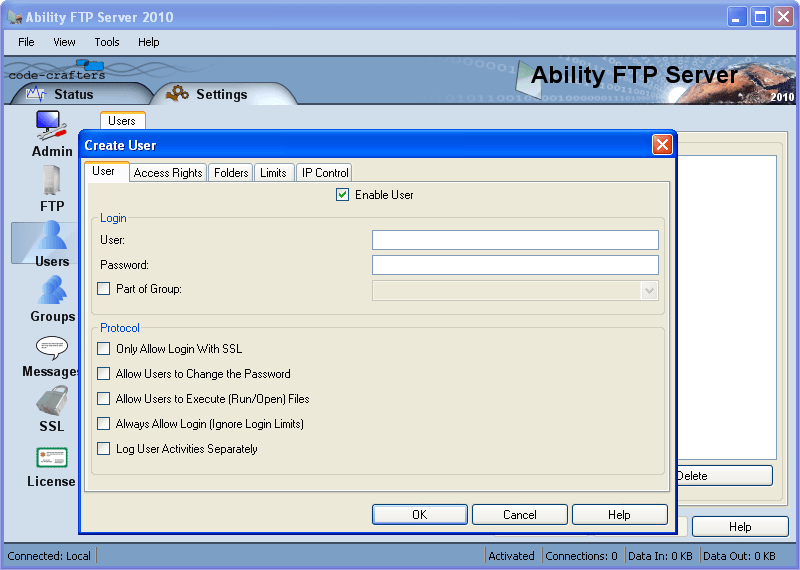The height and width of the screenshot is (570, 800).
Task: Open the View menu
Action: pyautogui.click(x=64, y=42)
